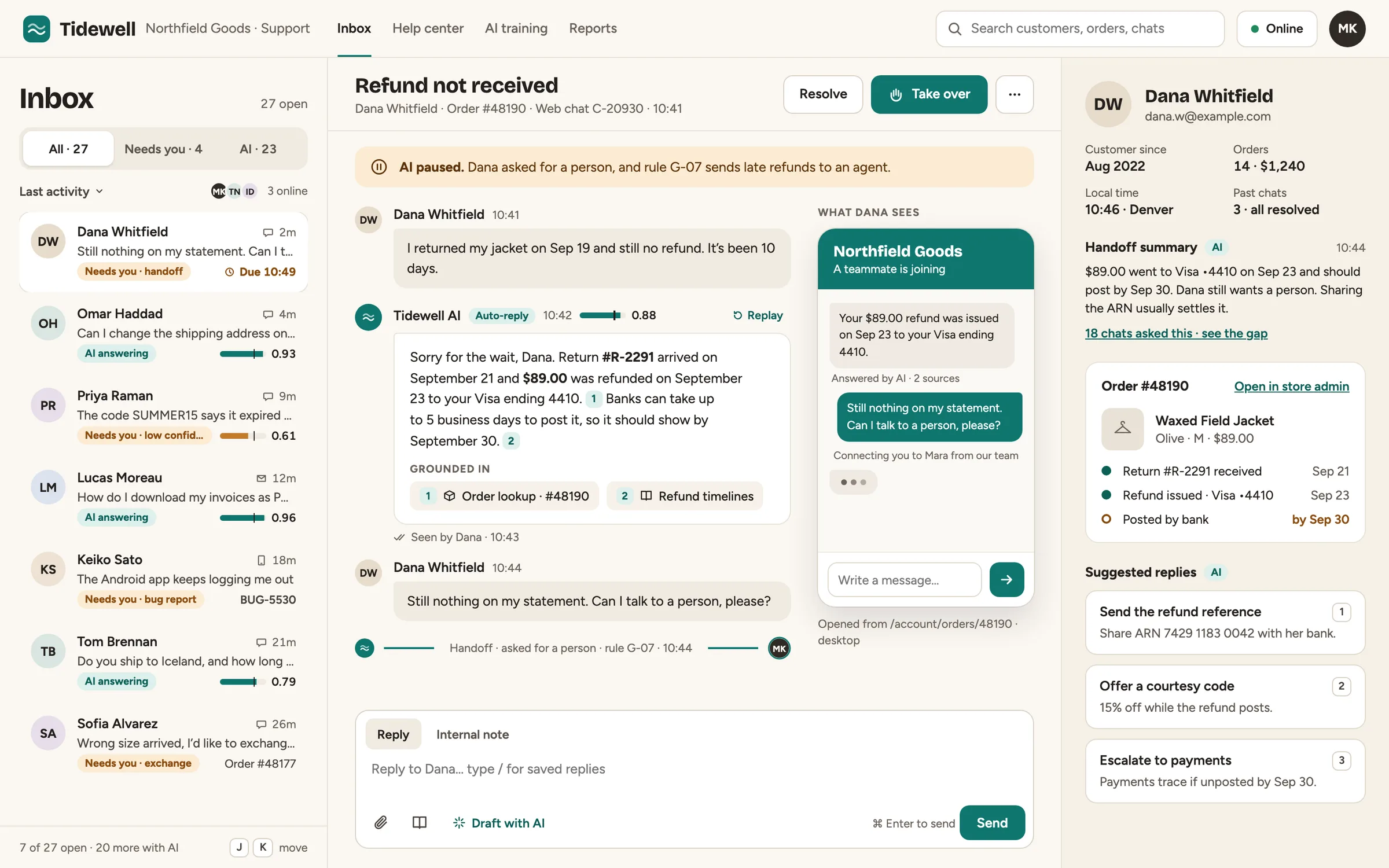Screen dimensions: 1389x868
Task: Click Open in store admin link
Action: click(x=1291, y=387)
